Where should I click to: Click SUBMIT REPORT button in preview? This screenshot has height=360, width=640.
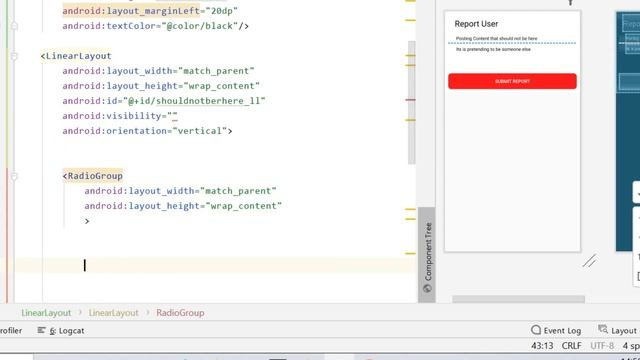[x=512, y=81]
